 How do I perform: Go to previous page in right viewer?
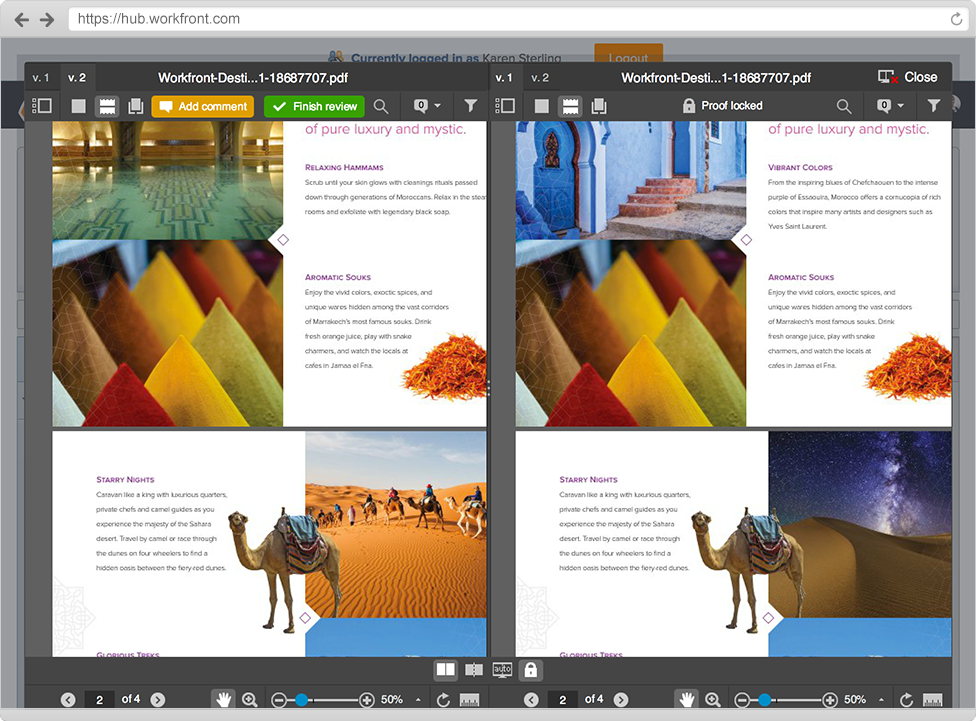pyautogui.click(x=531, y=700)
